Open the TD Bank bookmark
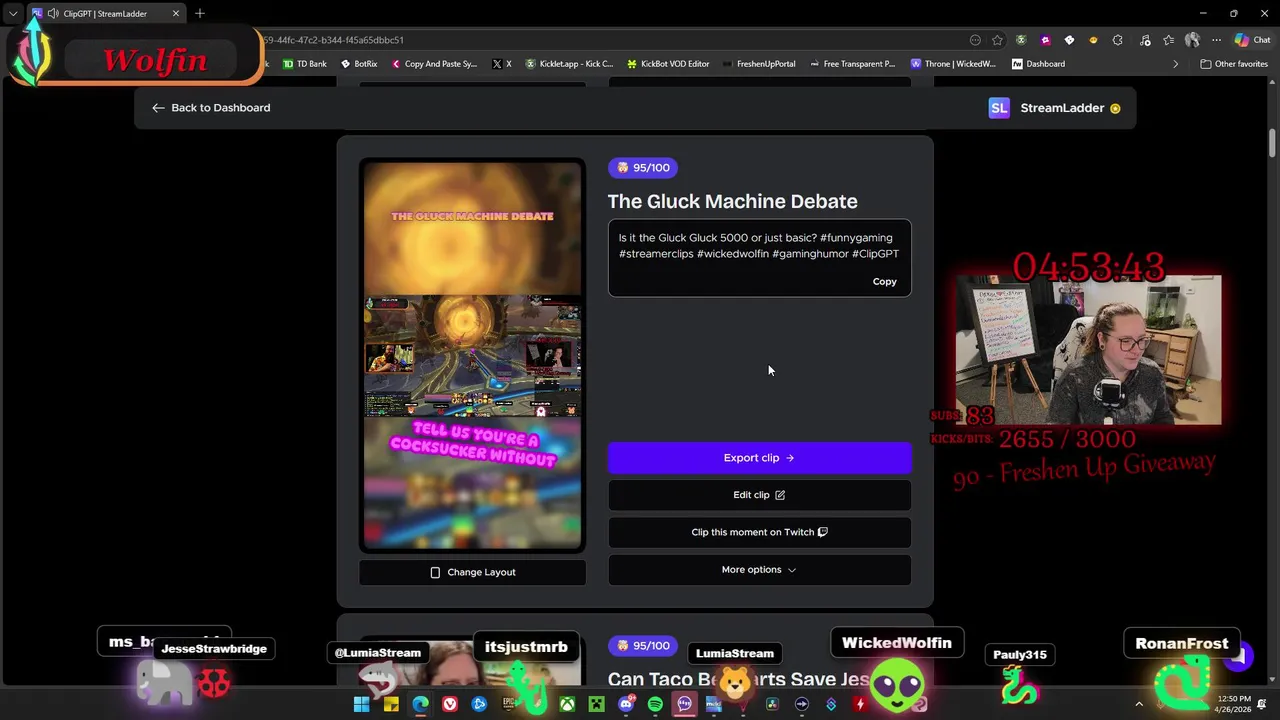 click(x=304, y=64)
